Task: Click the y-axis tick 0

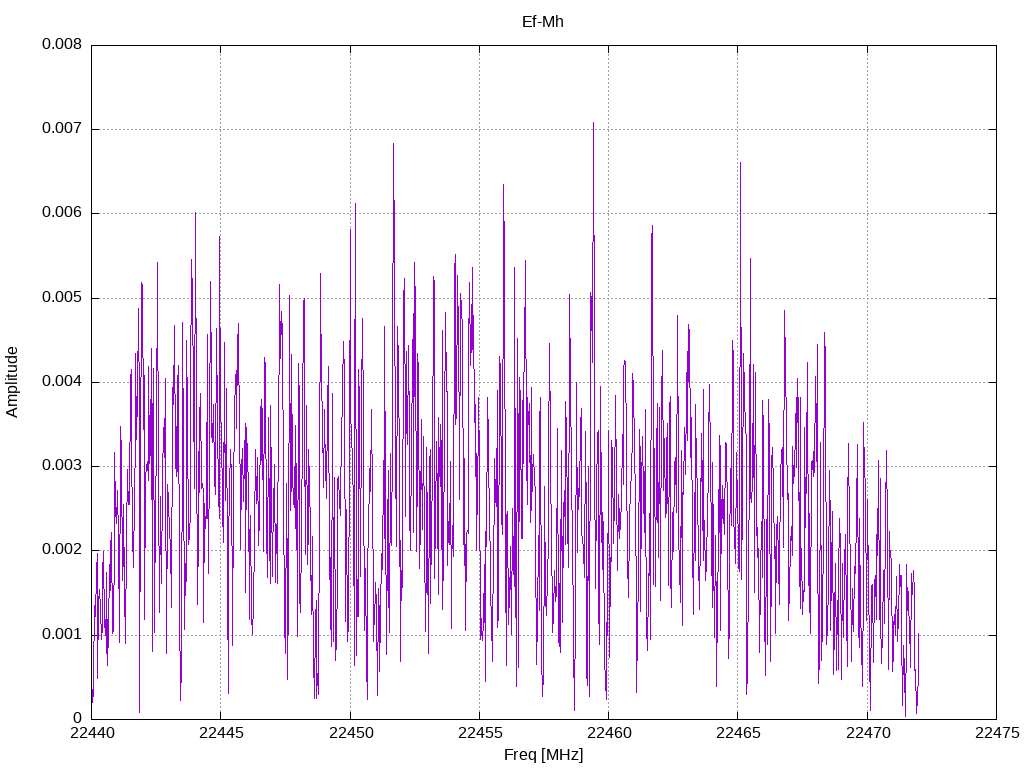Action: click(78, 719)
